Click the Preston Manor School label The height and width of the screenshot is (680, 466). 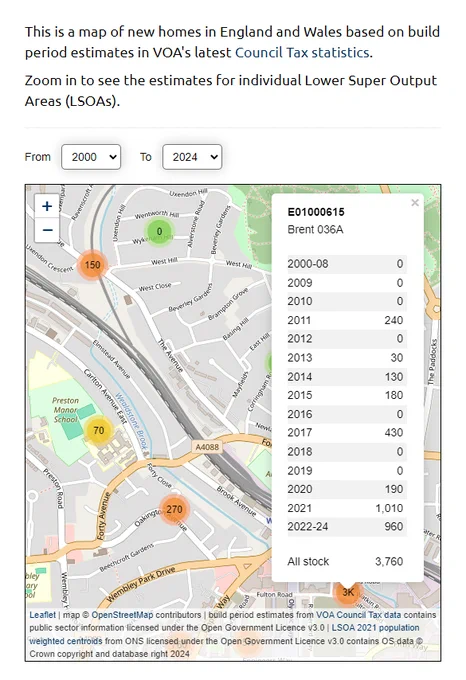(x=66, y=410)
